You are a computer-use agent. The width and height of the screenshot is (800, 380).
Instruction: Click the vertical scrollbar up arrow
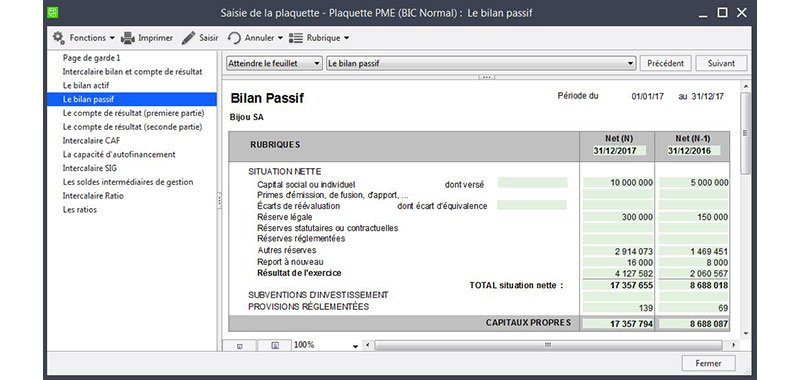(745, 87)
